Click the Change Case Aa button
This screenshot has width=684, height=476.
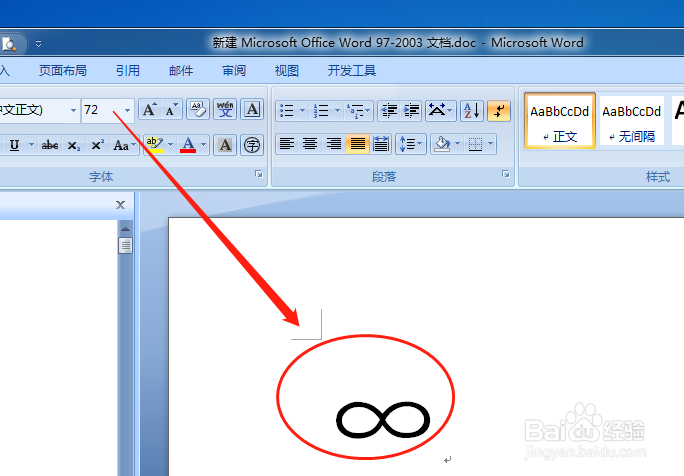coord(124,145)
